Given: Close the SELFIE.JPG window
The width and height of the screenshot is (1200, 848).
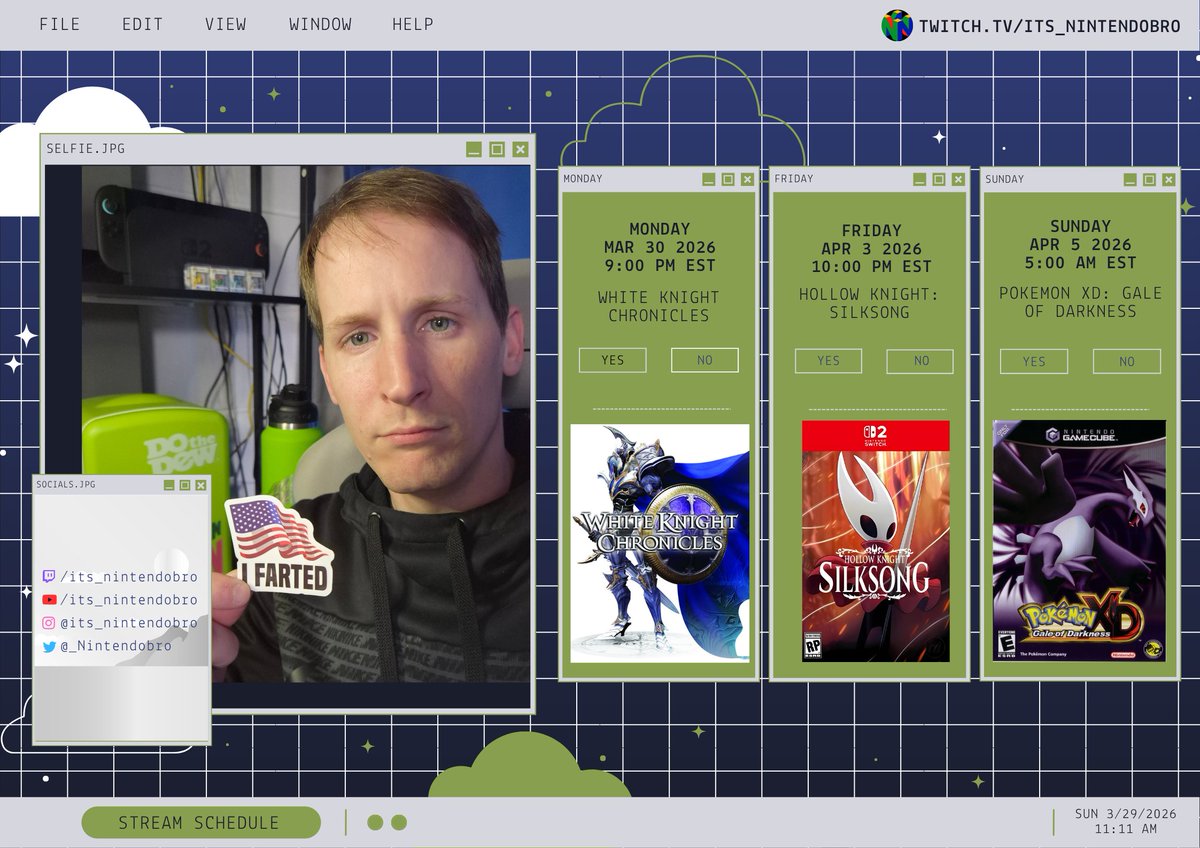Looking at the screenshot, I should (520, 149).
